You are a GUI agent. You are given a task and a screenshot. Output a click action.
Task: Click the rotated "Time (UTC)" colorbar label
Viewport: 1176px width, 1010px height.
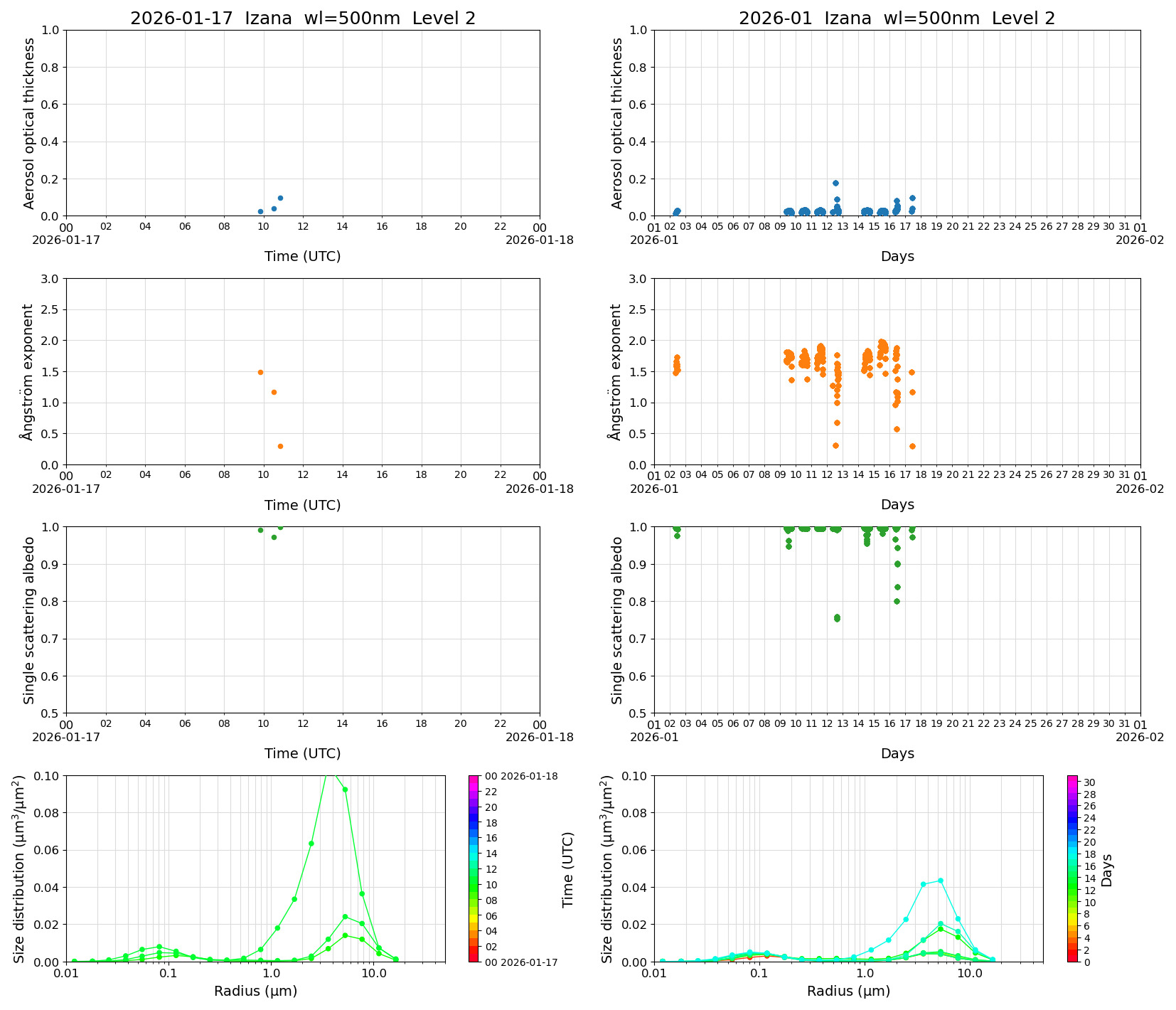coord(567,869)
